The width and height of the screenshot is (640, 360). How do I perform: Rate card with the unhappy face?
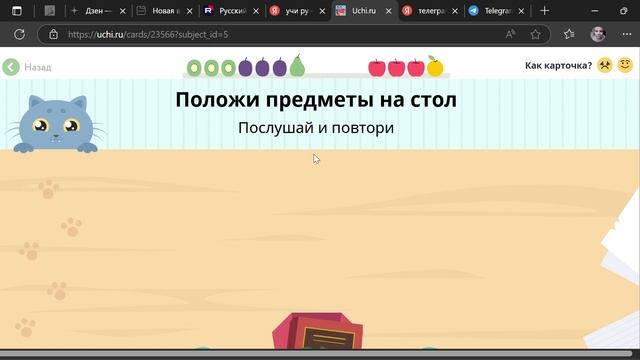tap(605, 65)
